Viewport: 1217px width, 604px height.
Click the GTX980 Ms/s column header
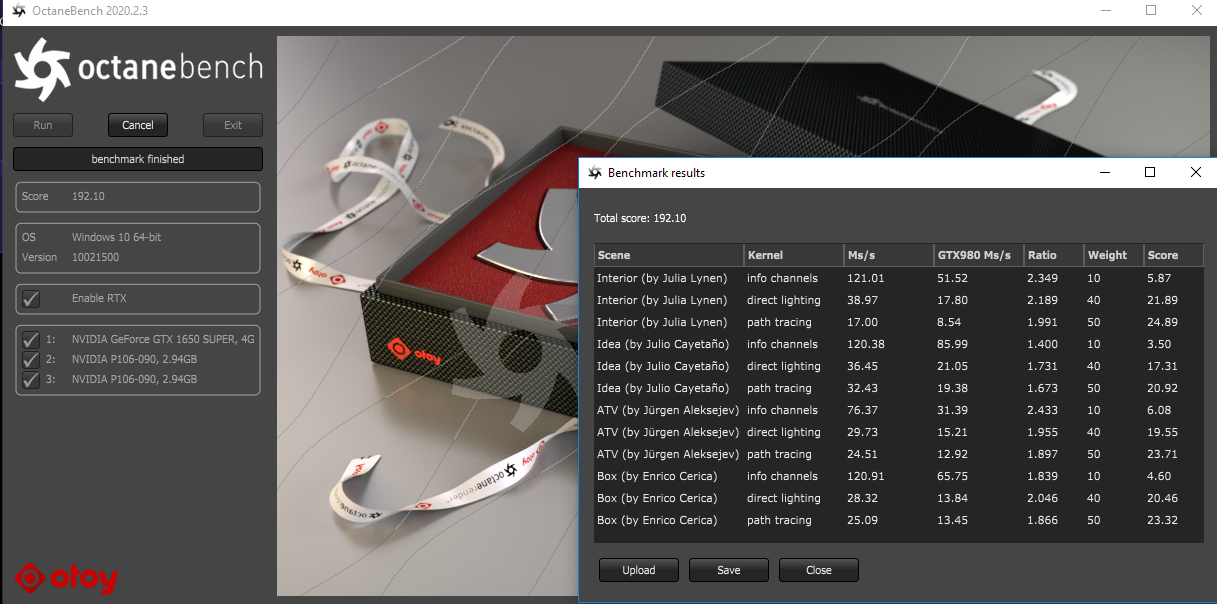point(979,255)
